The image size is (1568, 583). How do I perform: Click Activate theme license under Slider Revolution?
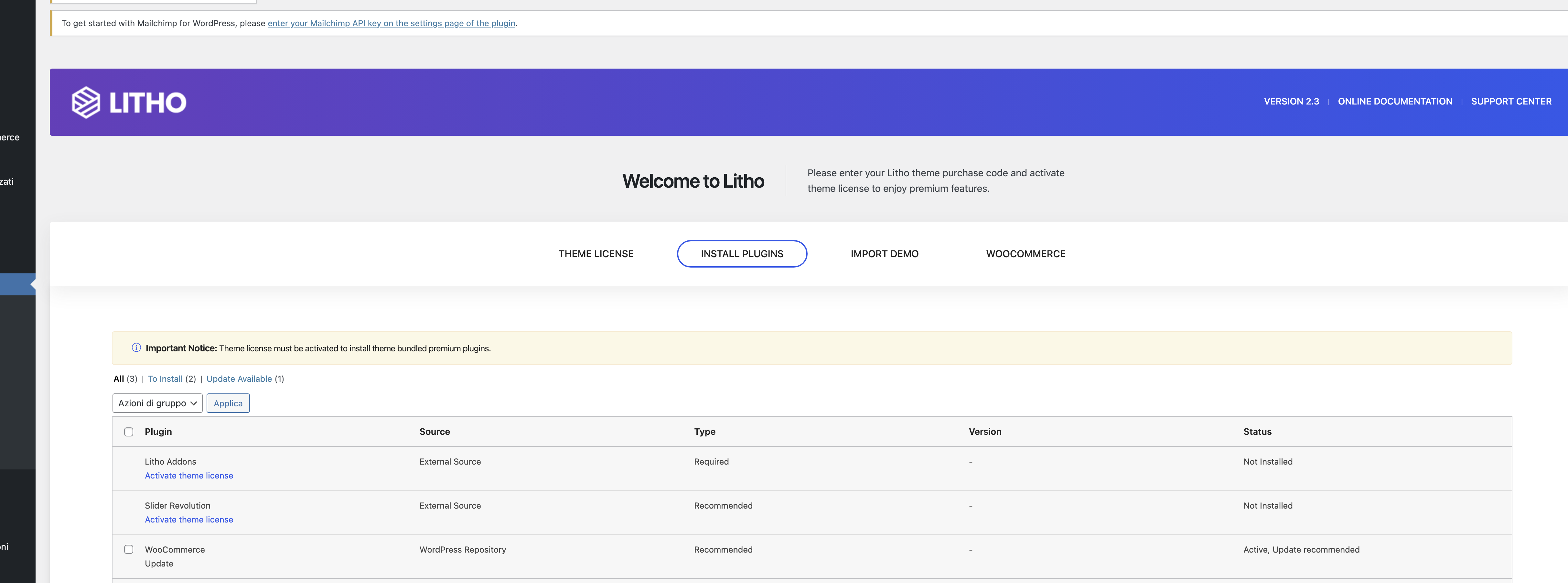click(189, 520)
